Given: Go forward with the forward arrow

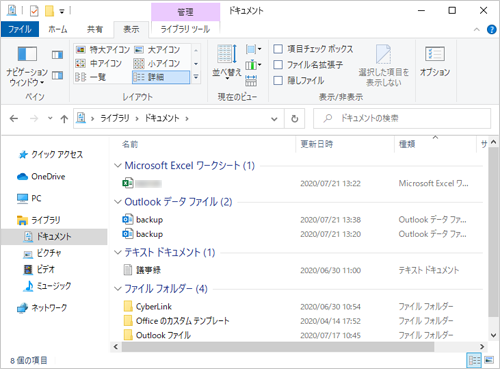Looking at the screenshot, I should point(34,118).
